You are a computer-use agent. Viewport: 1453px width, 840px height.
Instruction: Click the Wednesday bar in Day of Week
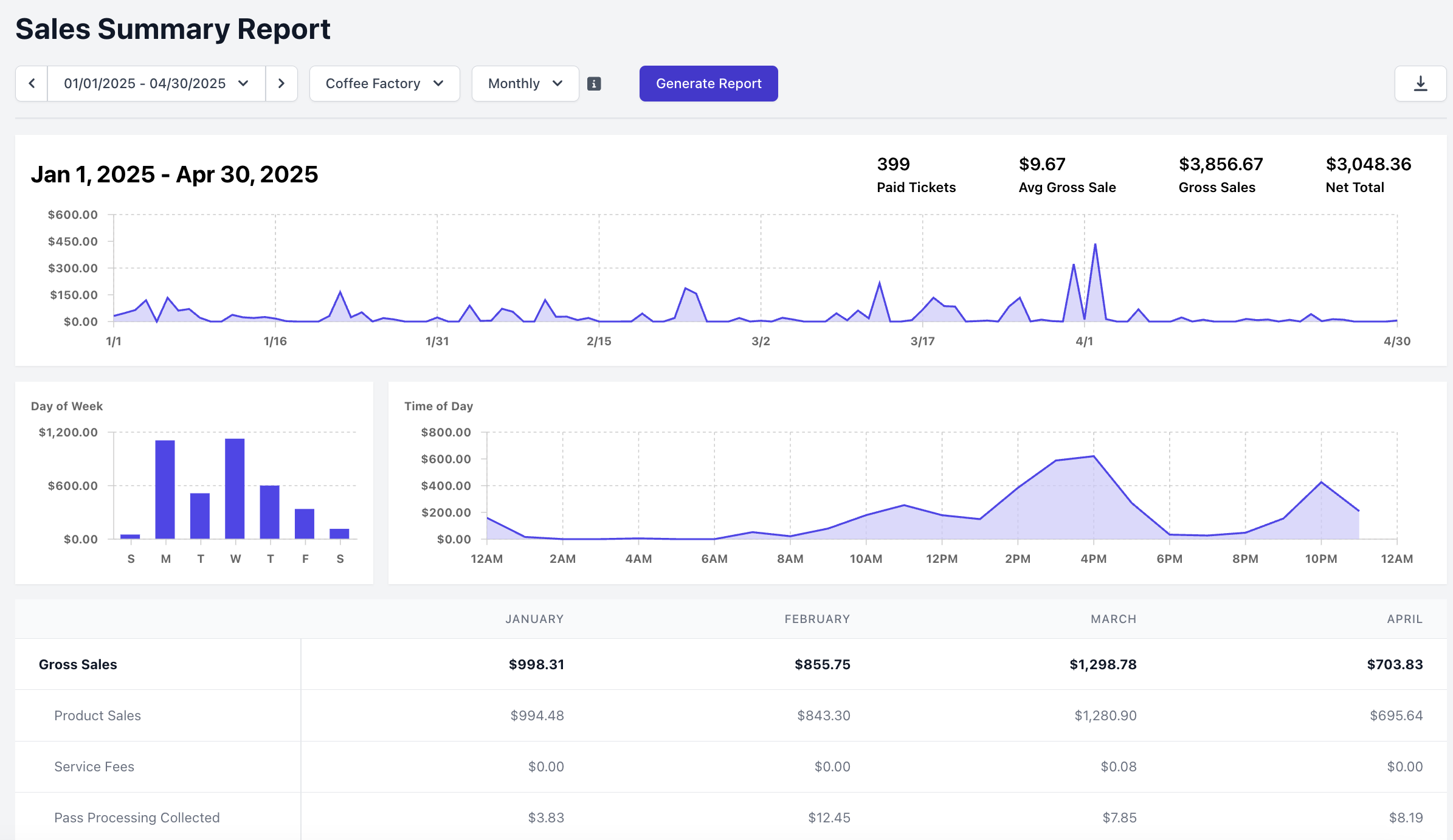click(x=235, y=488)
